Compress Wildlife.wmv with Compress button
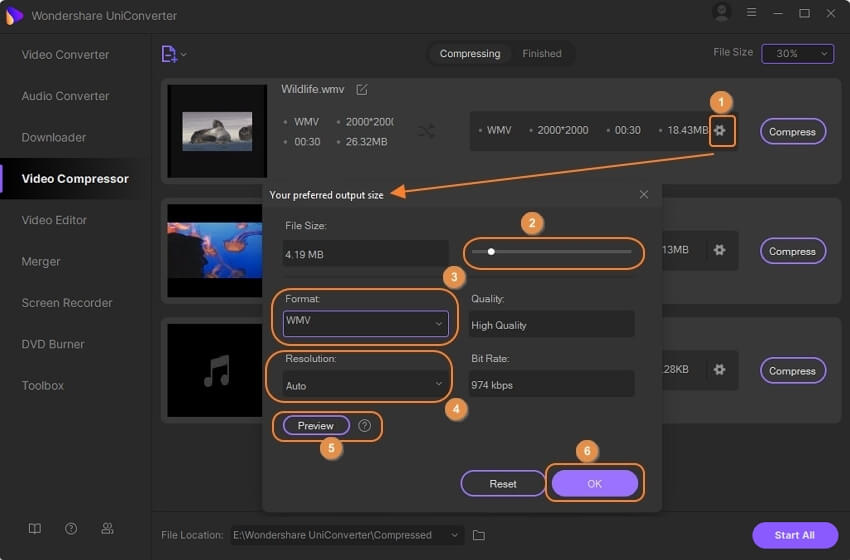This screenshot has width=850, height=560. [793, 132]
